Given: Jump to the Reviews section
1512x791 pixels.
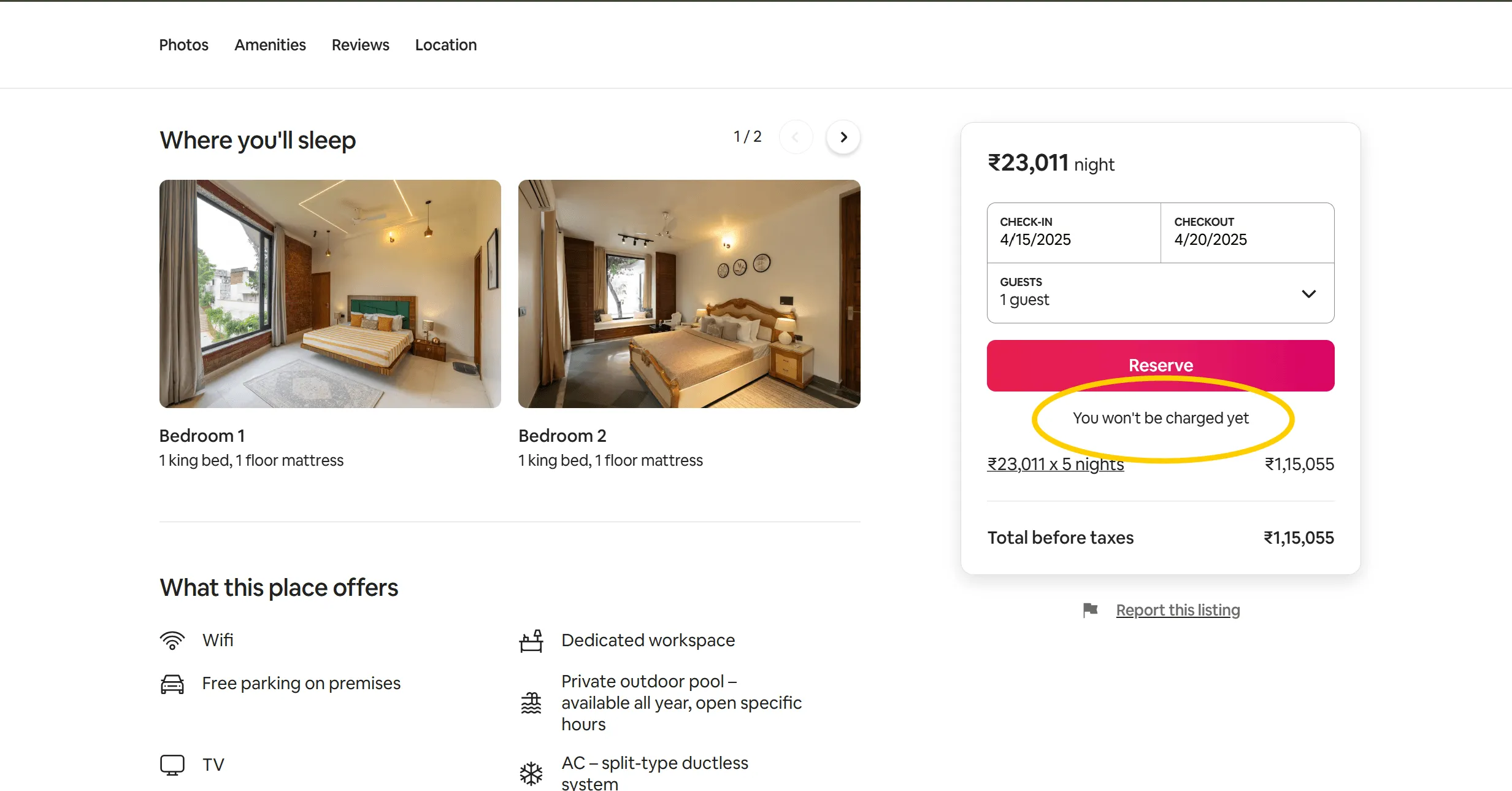Looking at the screenshot, I should (360, 45).
